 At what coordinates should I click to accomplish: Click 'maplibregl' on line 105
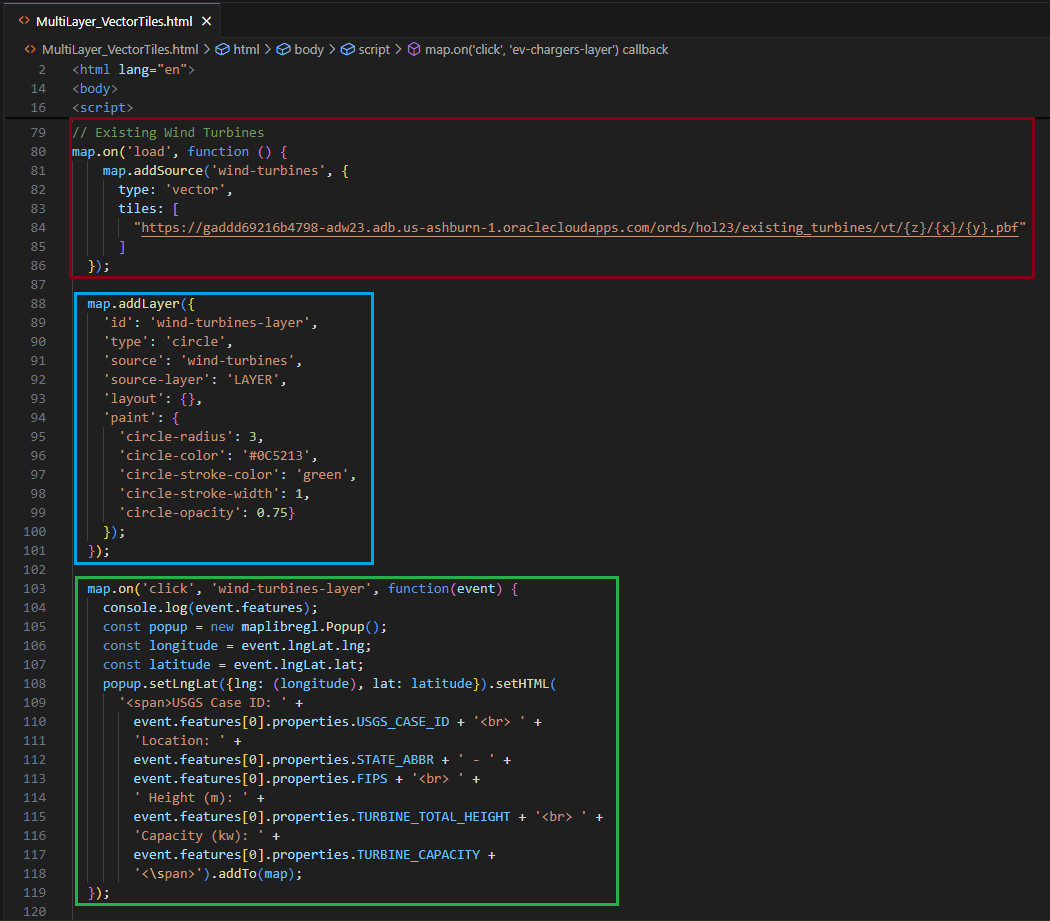pos(280,626)
